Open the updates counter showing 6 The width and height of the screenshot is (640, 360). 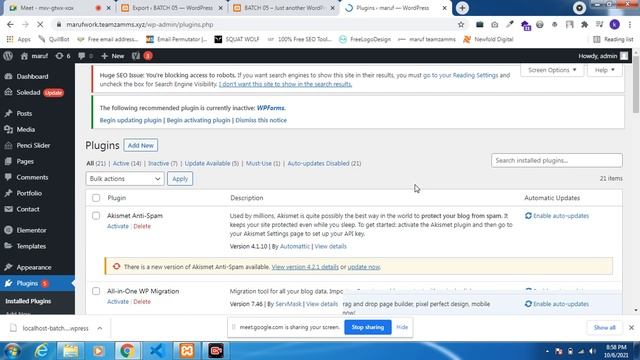[63, 56]
